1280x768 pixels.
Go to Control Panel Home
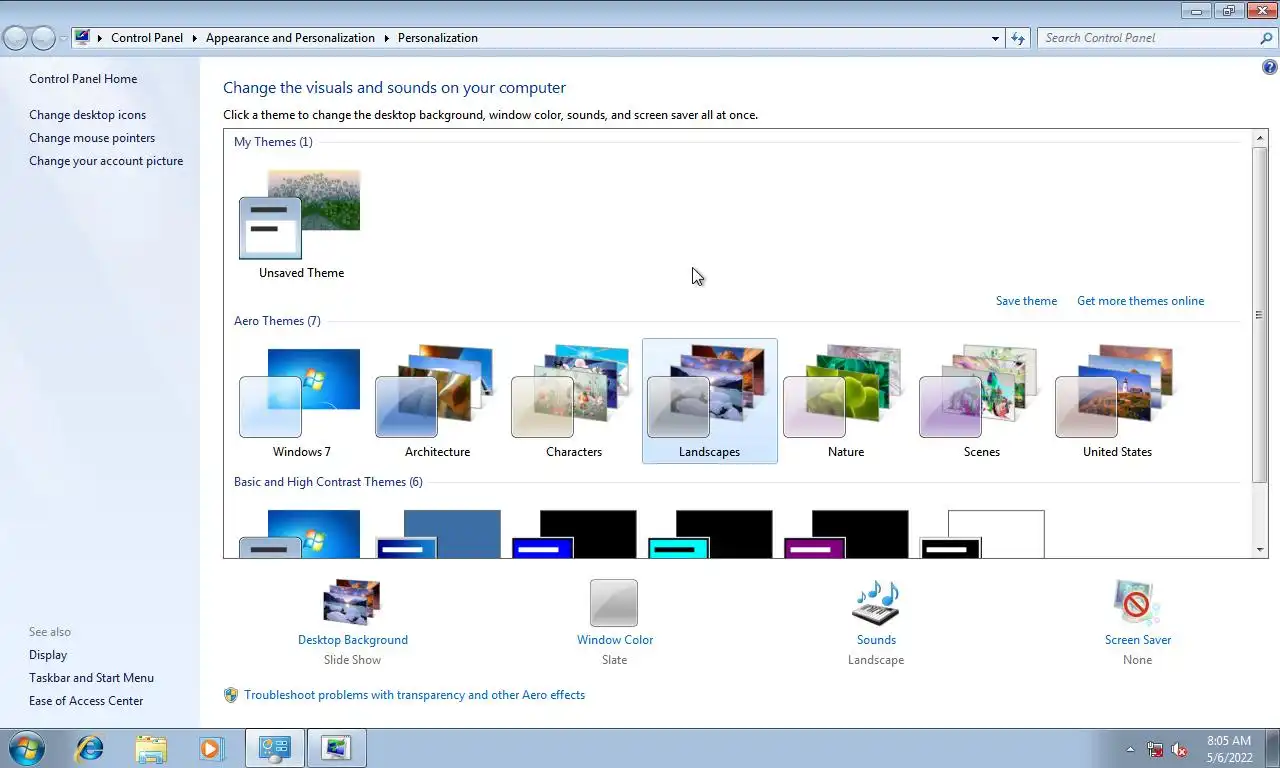coord(83,79)
